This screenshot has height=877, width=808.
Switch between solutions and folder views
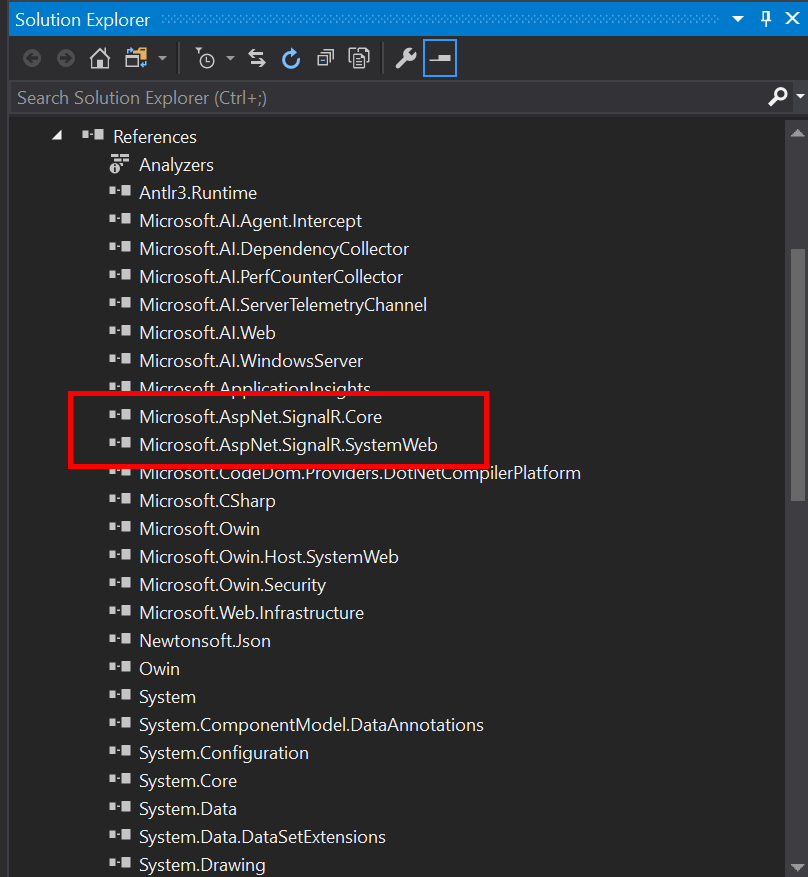[x=136, y=58]
